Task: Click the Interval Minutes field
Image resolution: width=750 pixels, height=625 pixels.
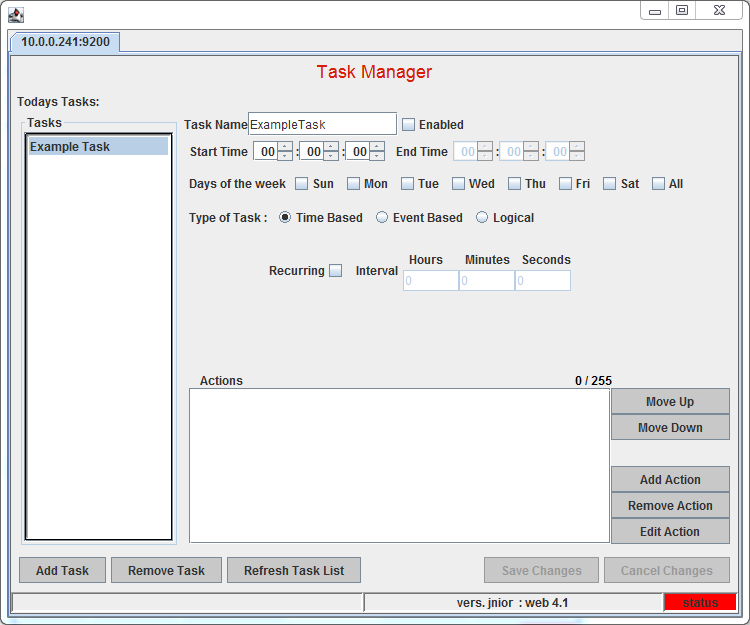Action: coord(487,280)
